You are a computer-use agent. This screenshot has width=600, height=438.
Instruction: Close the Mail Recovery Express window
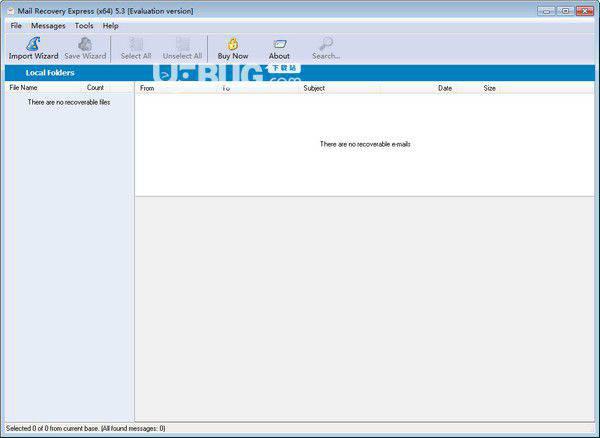[x=585, y=11]
